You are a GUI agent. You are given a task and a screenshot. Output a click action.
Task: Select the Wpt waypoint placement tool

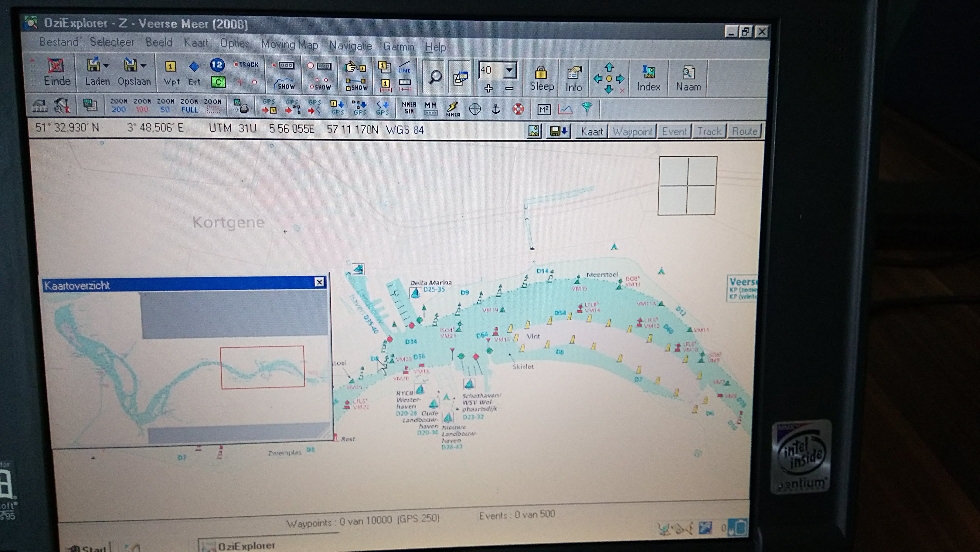pyautogui.click(x=171, y=66)
